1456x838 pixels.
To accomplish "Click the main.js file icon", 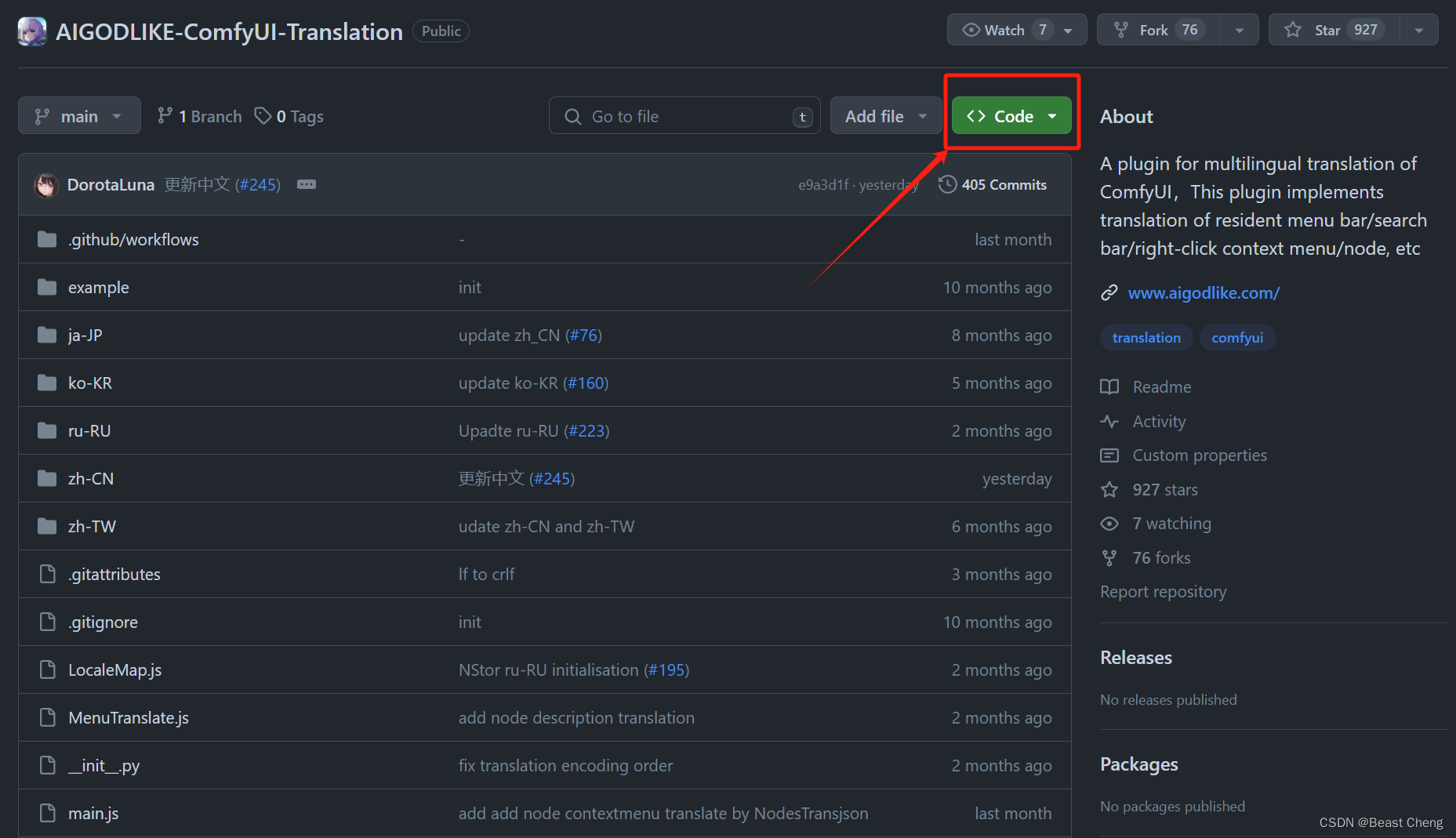I will (48, 814).
